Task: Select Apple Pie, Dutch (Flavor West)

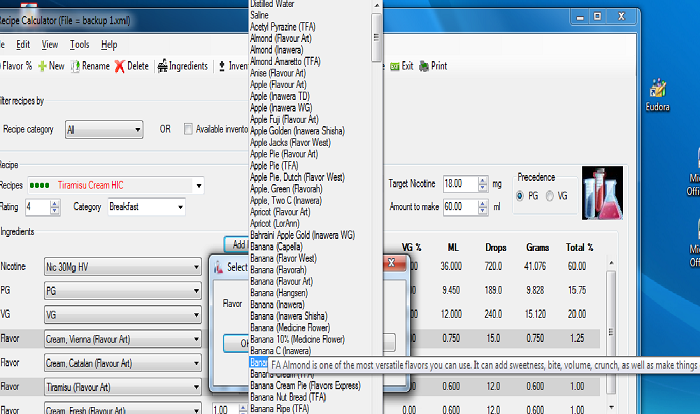Action: 297,178
